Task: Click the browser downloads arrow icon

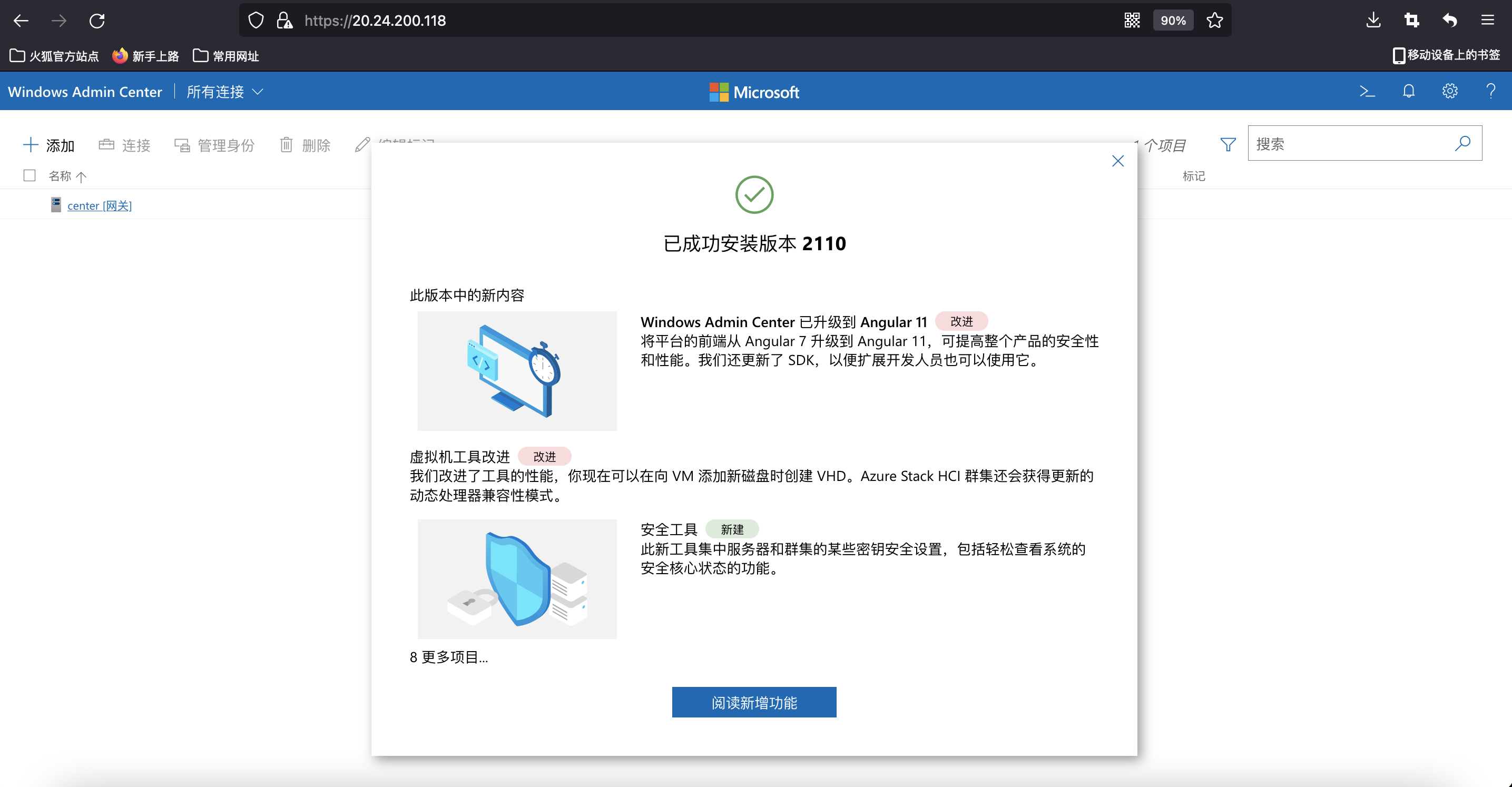Action: tap(1373, 20)
